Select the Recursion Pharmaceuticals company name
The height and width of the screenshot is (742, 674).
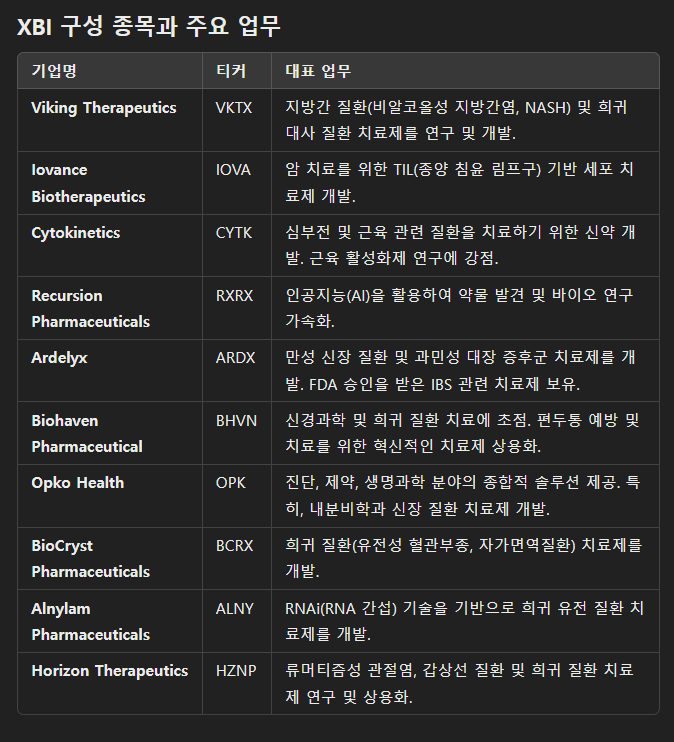pos(91,309)
